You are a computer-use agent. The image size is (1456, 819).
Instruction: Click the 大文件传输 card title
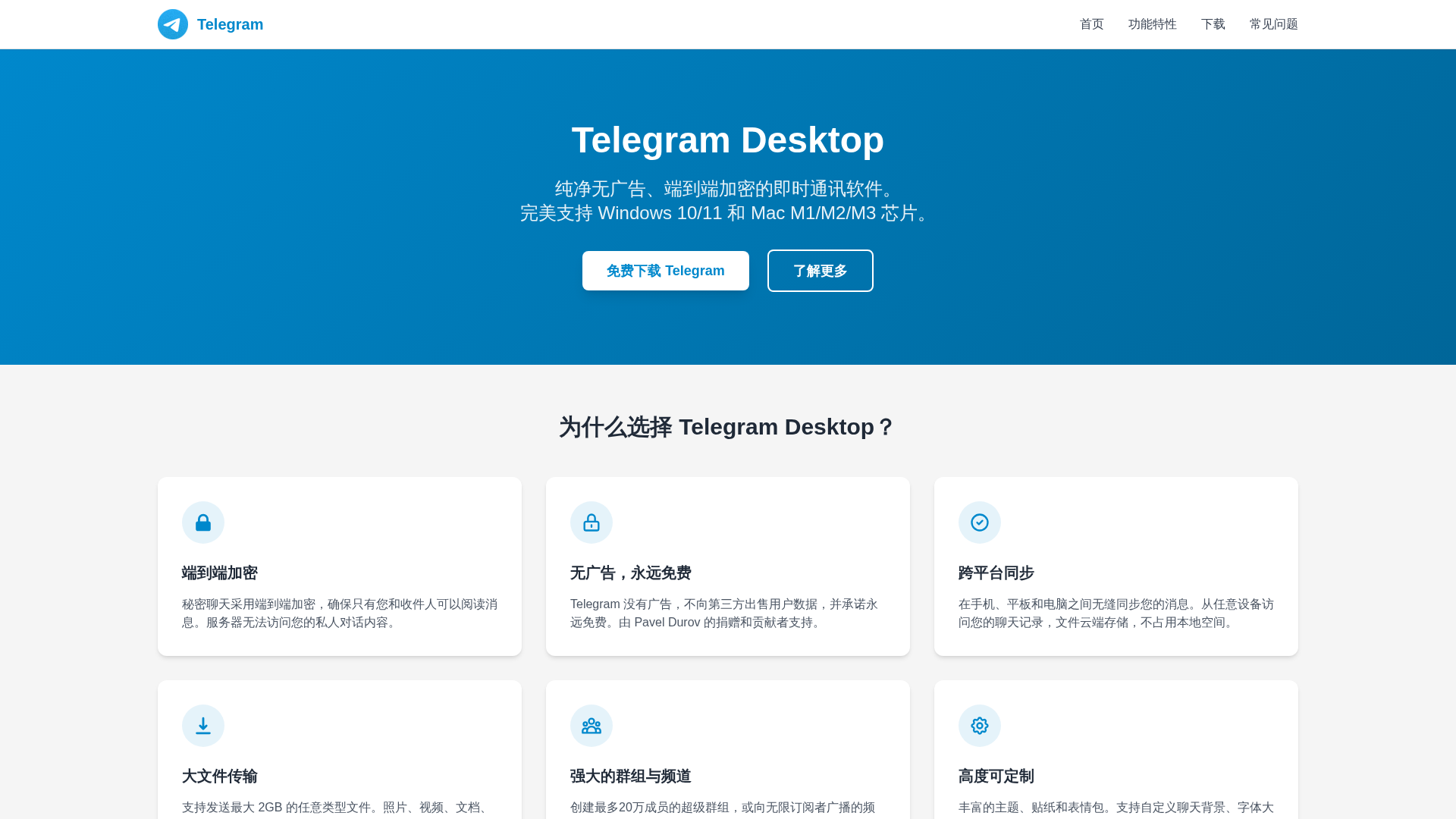click(x=220, y=777)
